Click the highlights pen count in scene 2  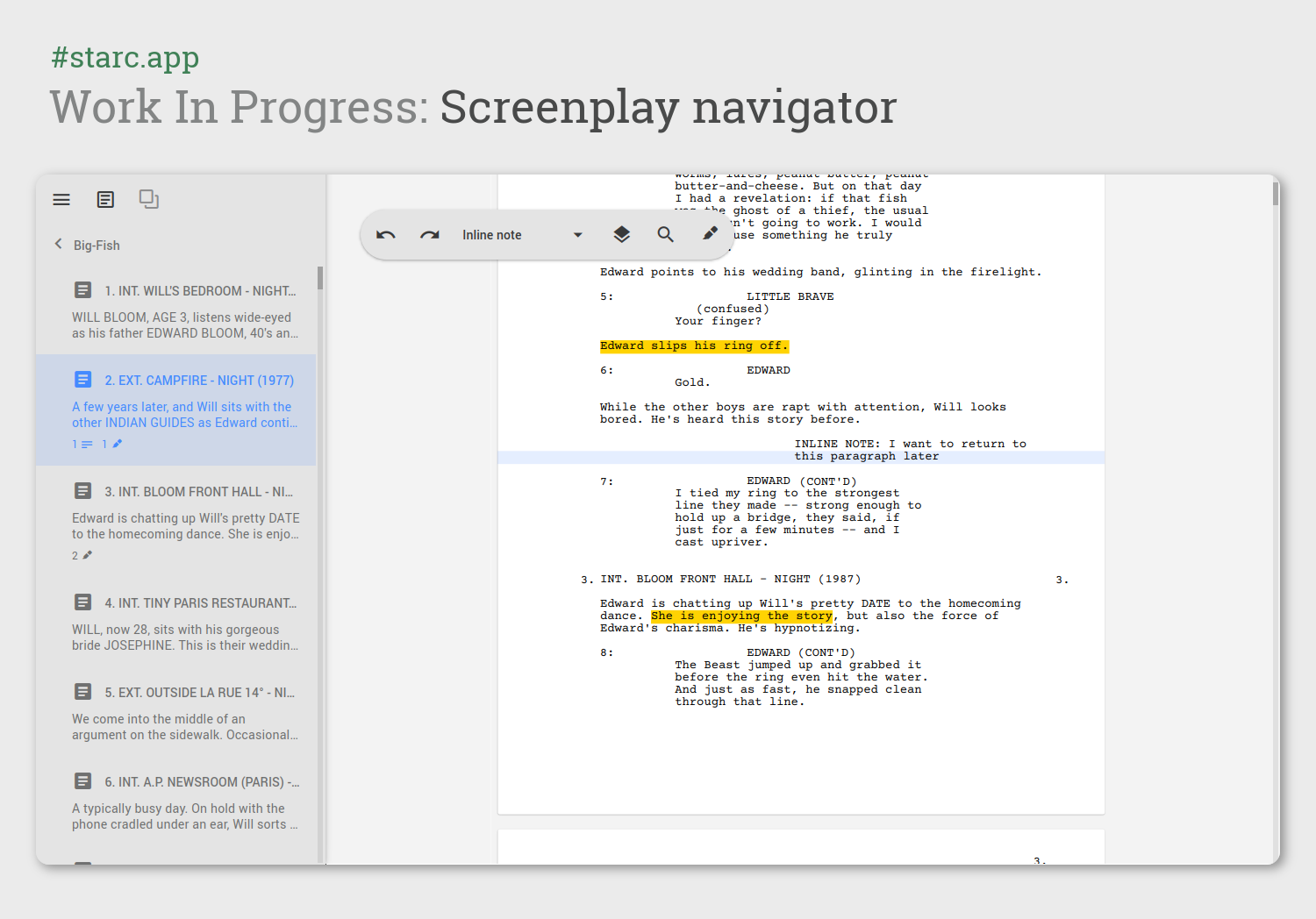point(112,445)
